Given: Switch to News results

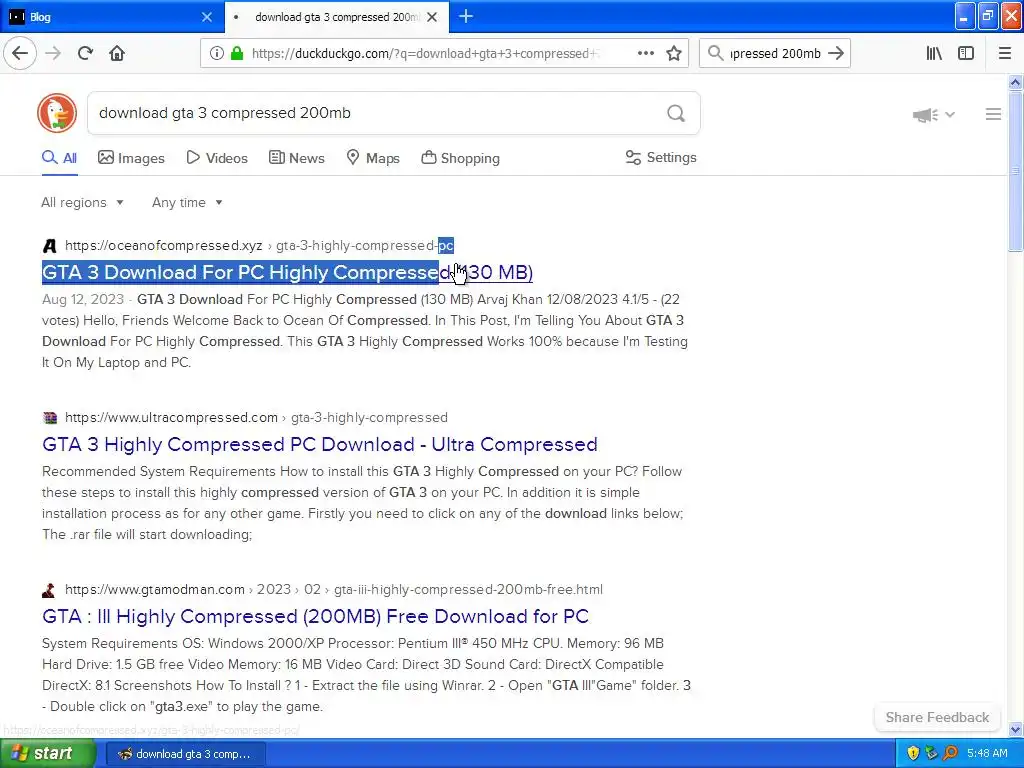Looking at the screenshot, I should click(x=296, y=158).
